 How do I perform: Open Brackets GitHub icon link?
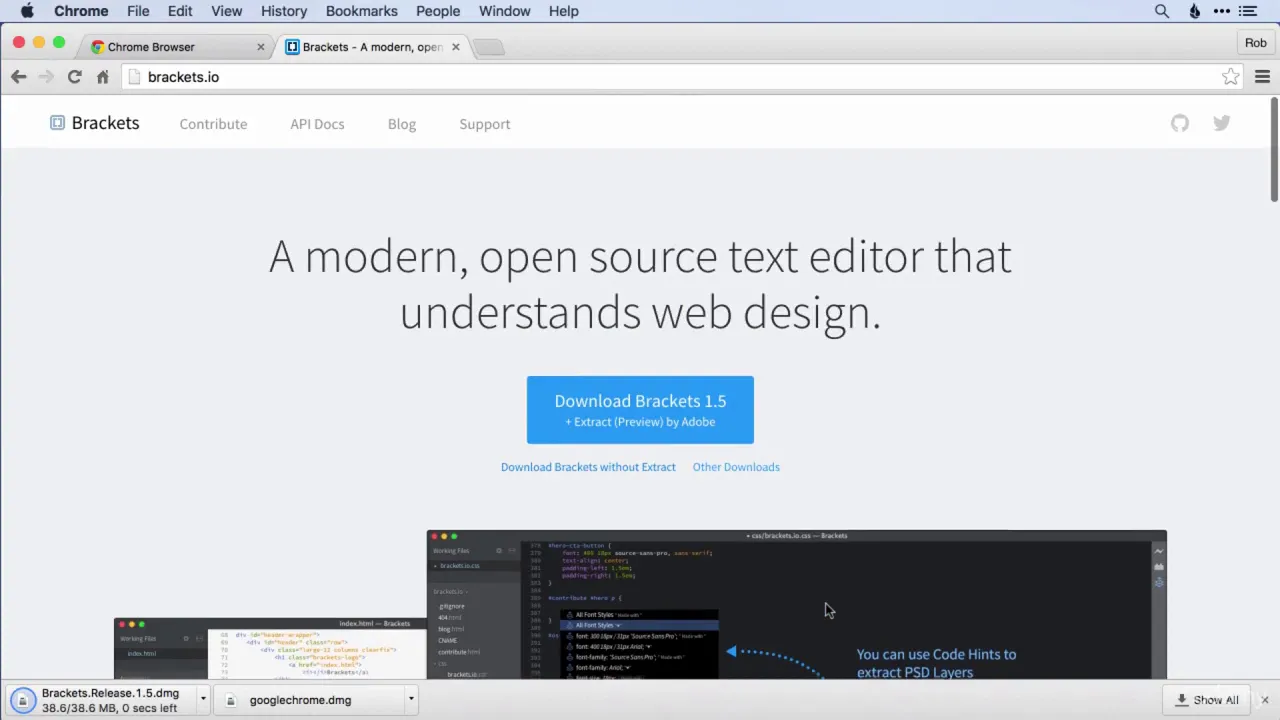click(x=1180, y=123)
